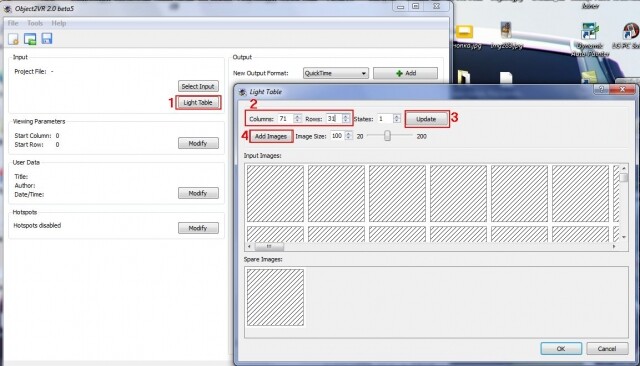Image resolution: width=640 pixels, height=366 pixels.
Task: Click the Light Table help question mark
Action: click(601, 89)
